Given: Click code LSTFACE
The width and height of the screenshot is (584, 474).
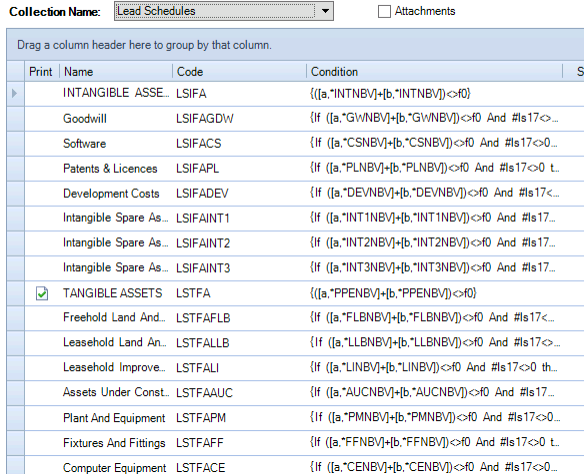Looking at the screenshot, I should 200,468.
